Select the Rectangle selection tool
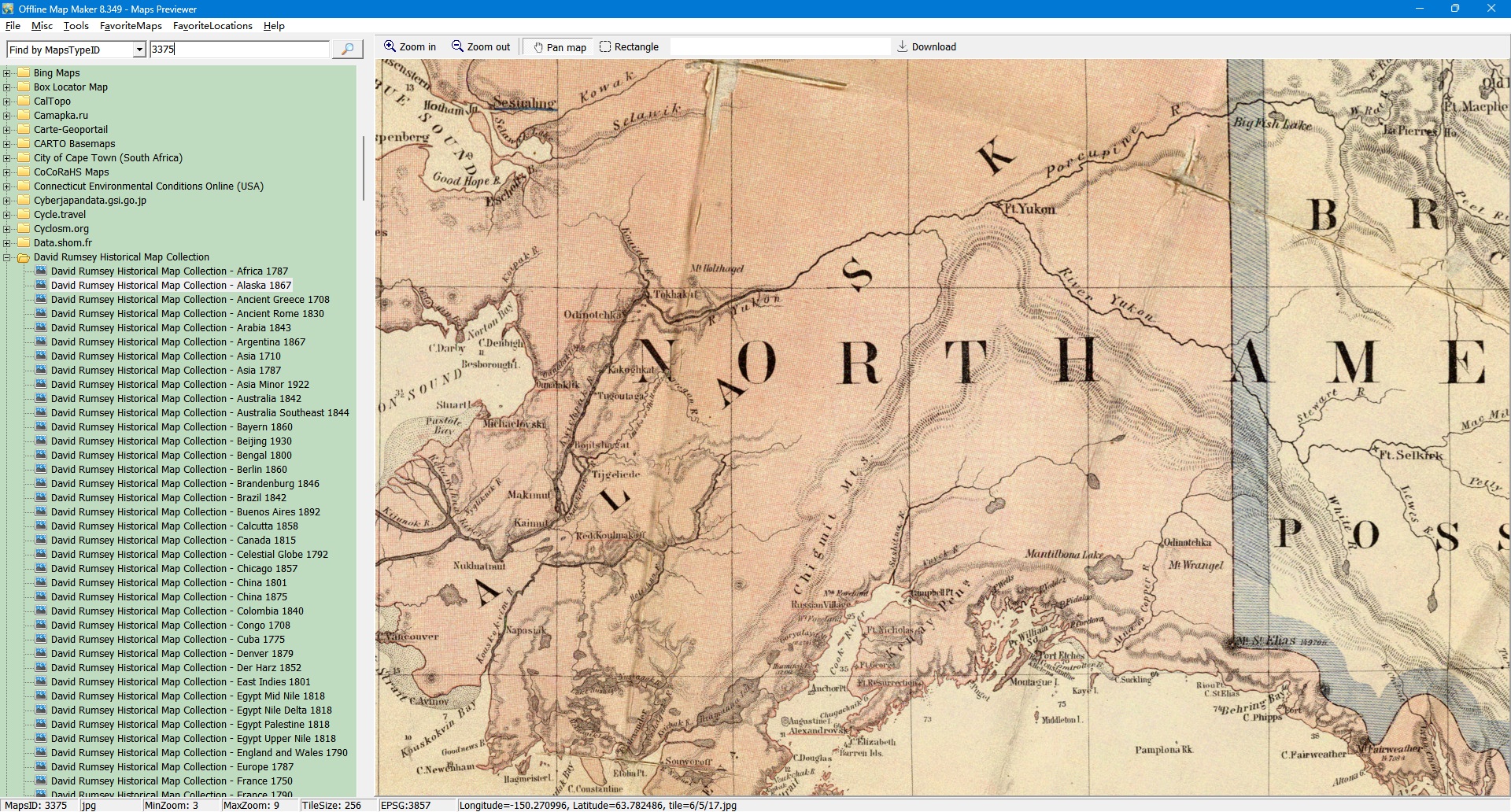 pyautogui.click(x=605, y=46)
